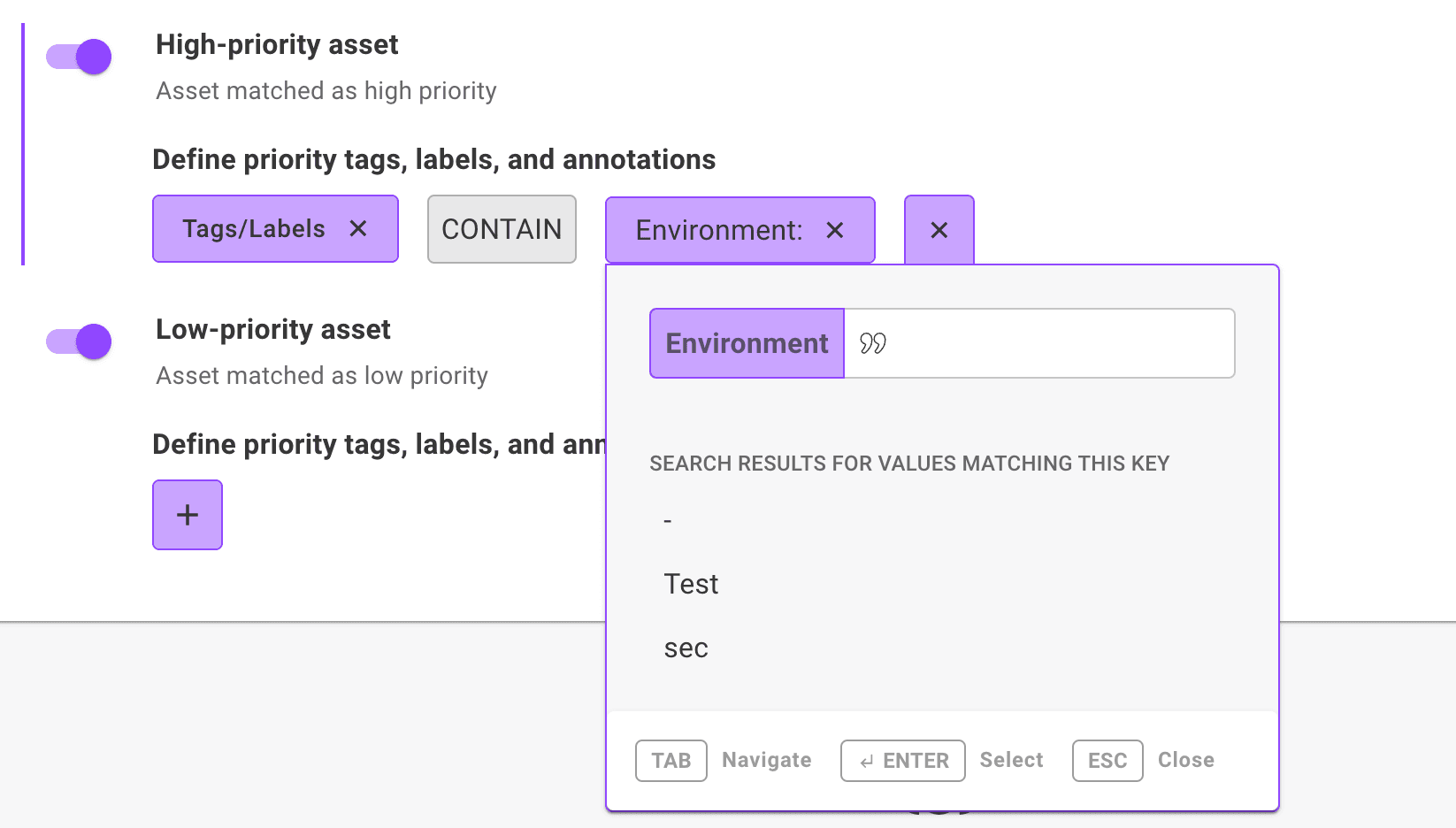Click the standalone X button to delete the rule
Image resolution: width=1456 pixels, height=828 pixels.
(x=939, y=231)
